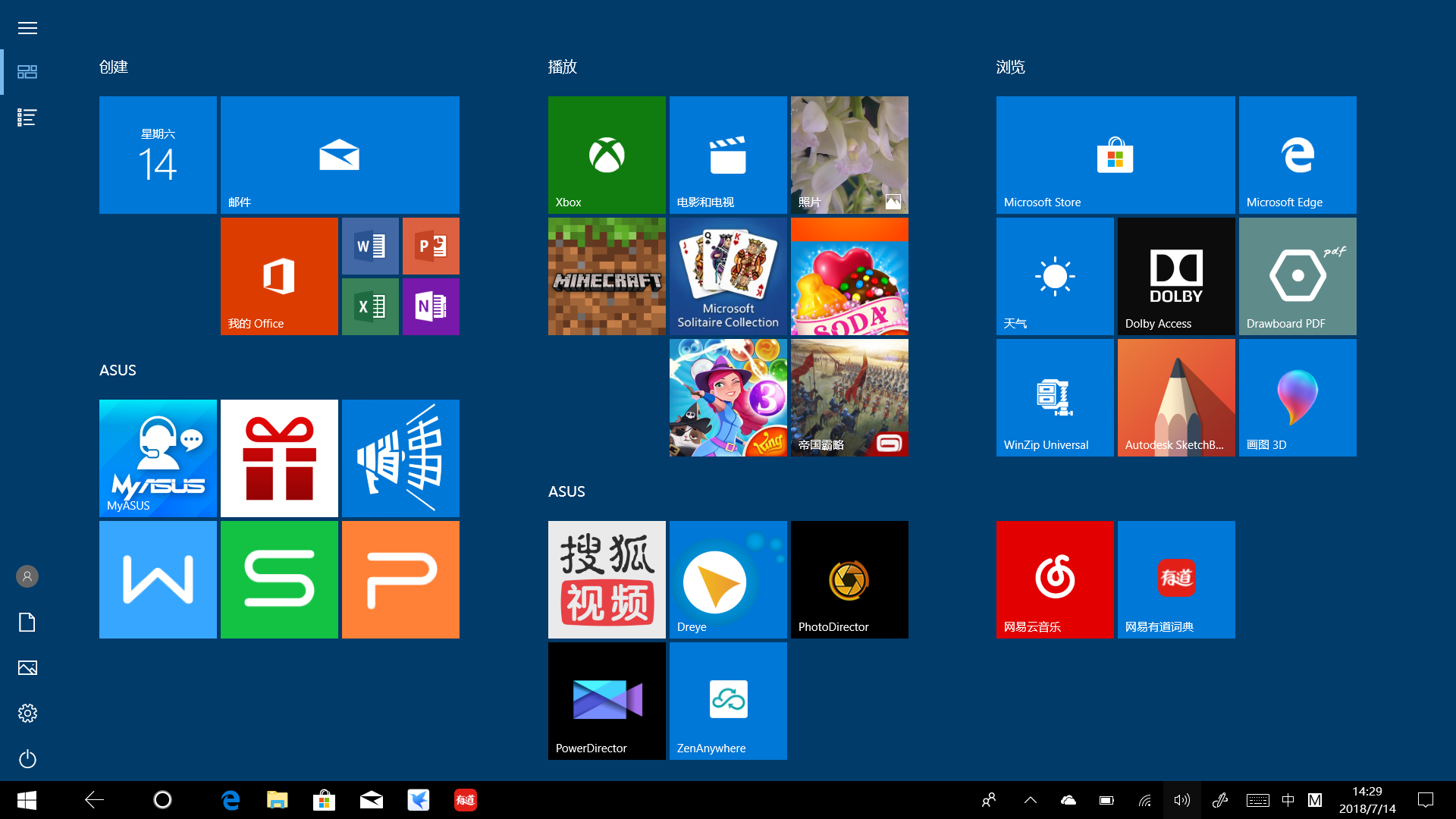Launch the WPS Presentation P tile
Image resolution: width=1456 pixels, height=819 pixels.
(400, 579)
